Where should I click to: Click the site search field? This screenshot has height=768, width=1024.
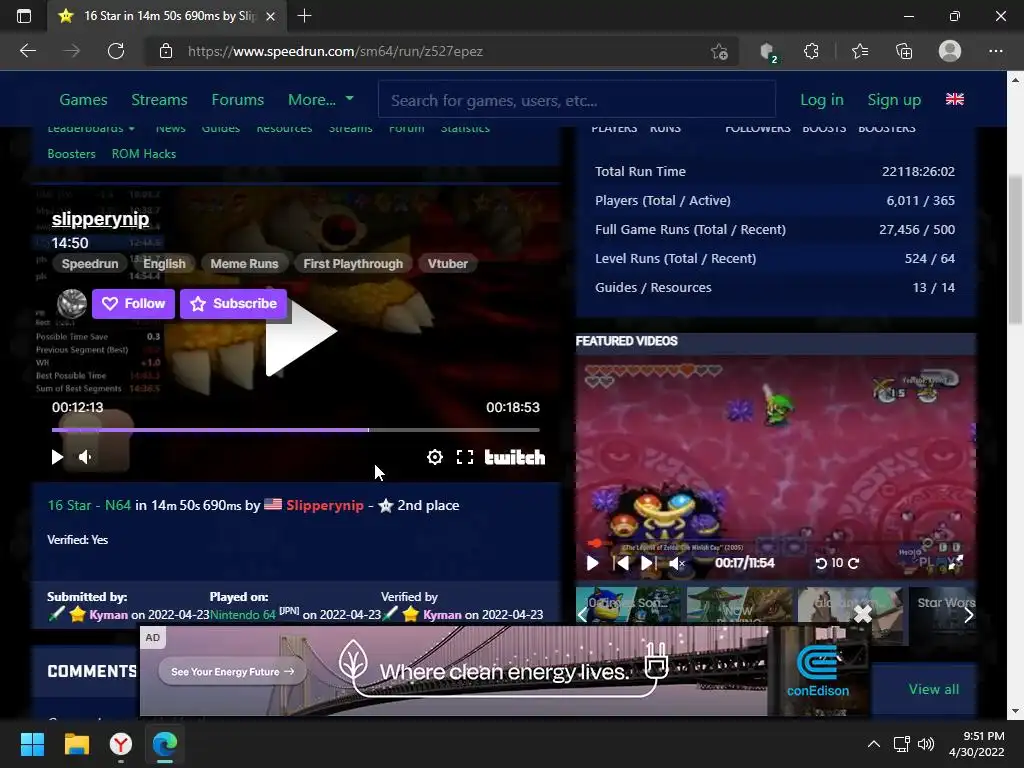pos(577,100)
